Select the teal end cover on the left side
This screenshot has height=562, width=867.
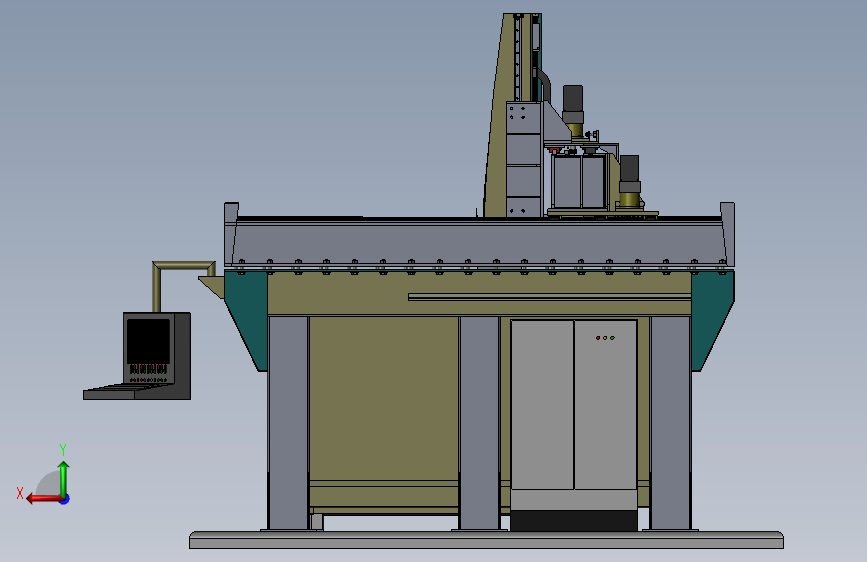pos(249,313)
